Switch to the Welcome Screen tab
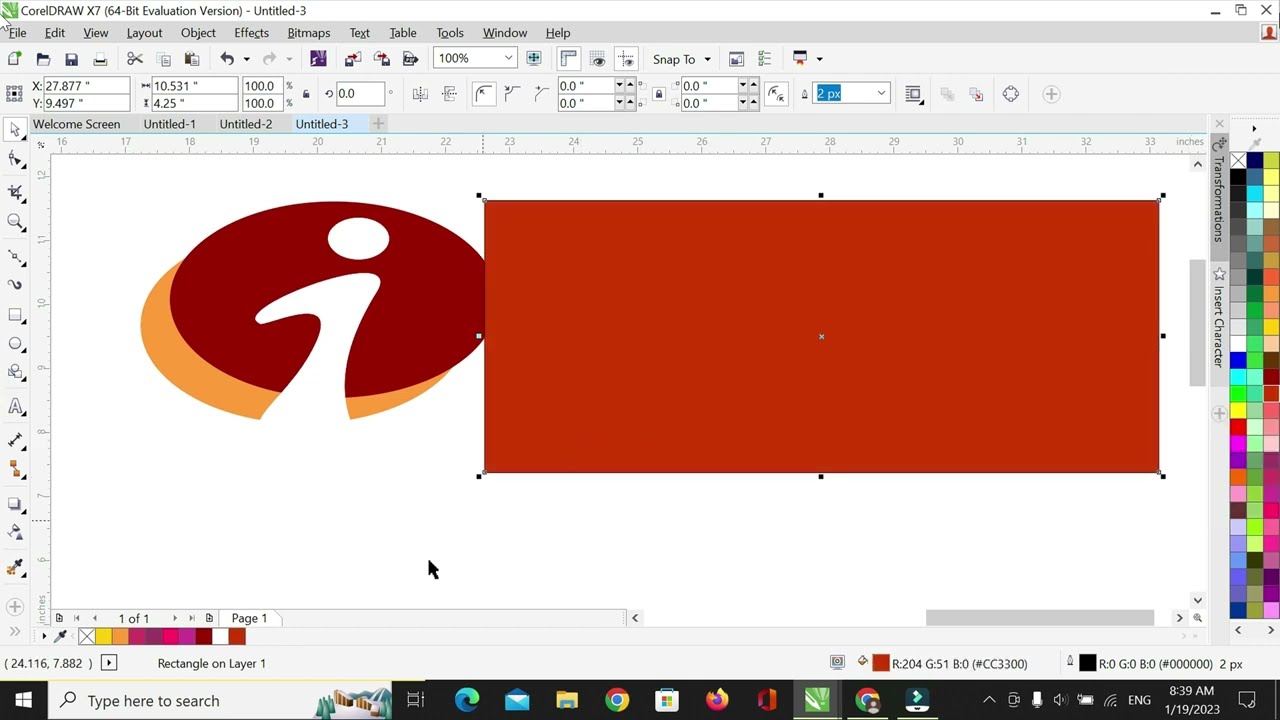 point(76,124)
